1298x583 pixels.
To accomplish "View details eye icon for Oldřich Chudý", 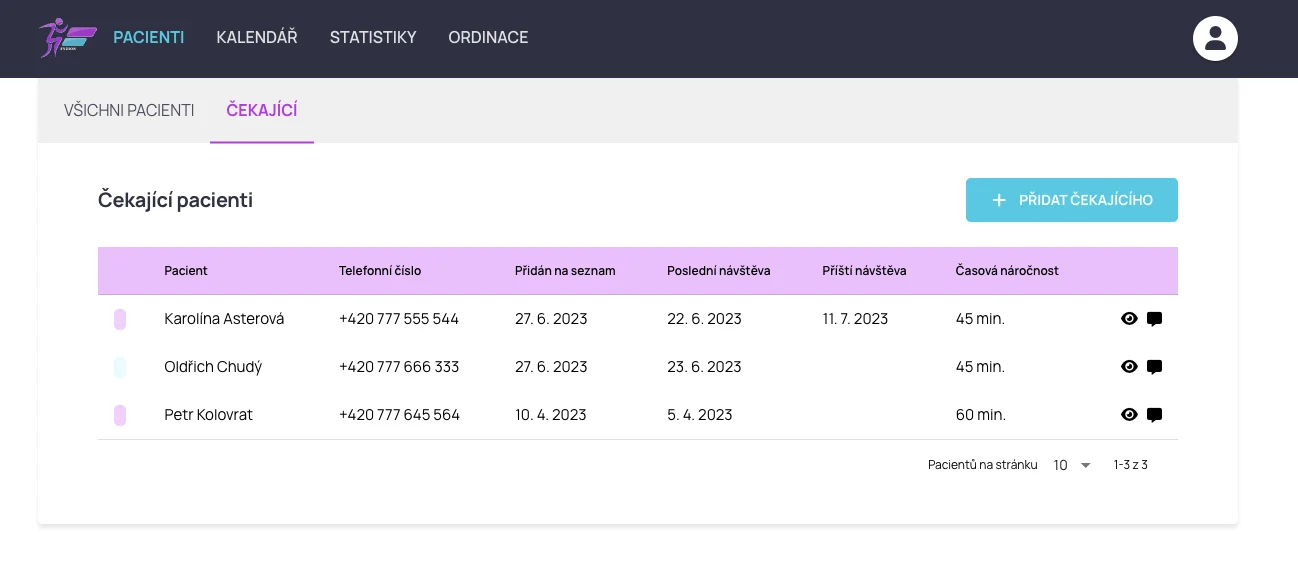I will click(1129, 367).
